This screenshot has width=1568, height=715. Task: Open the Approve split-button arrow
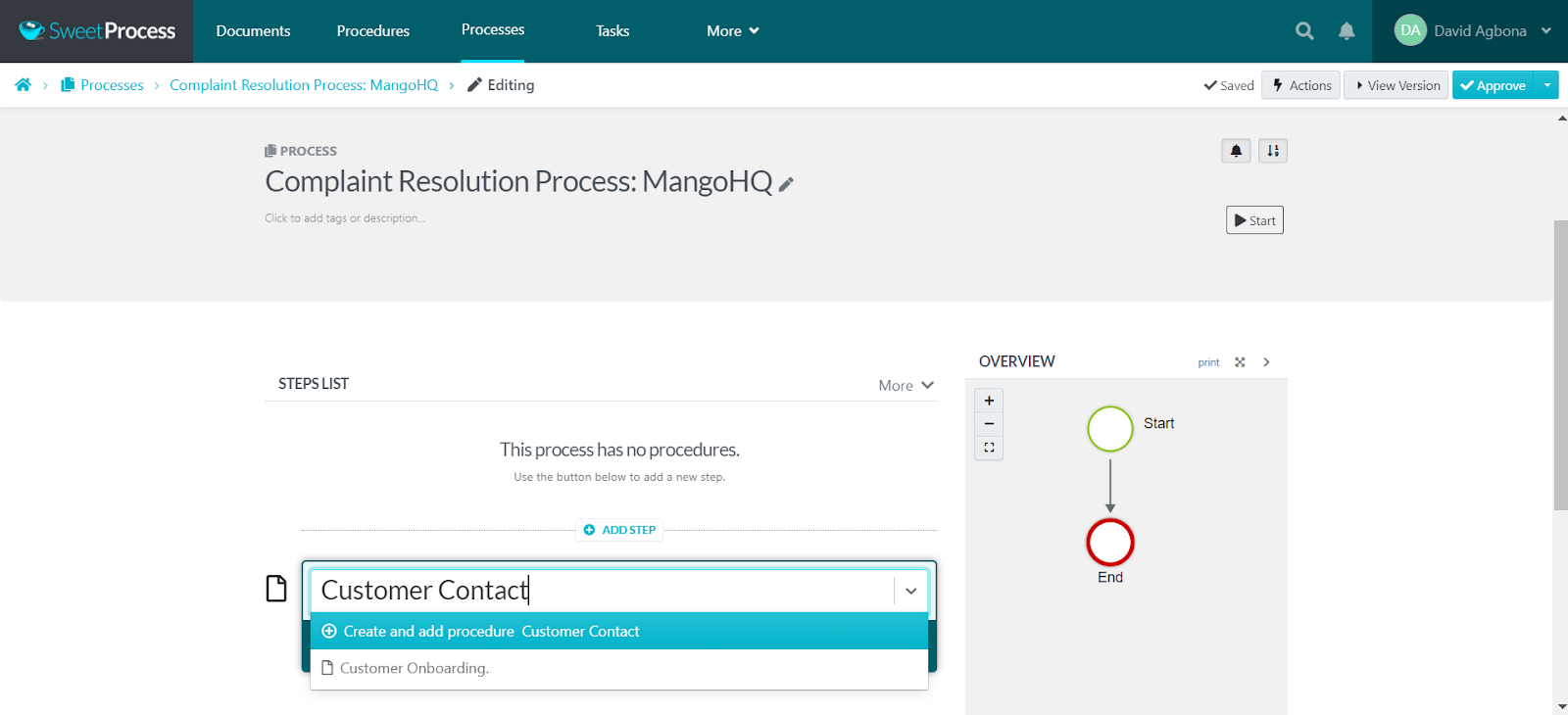pos(1547,85)
